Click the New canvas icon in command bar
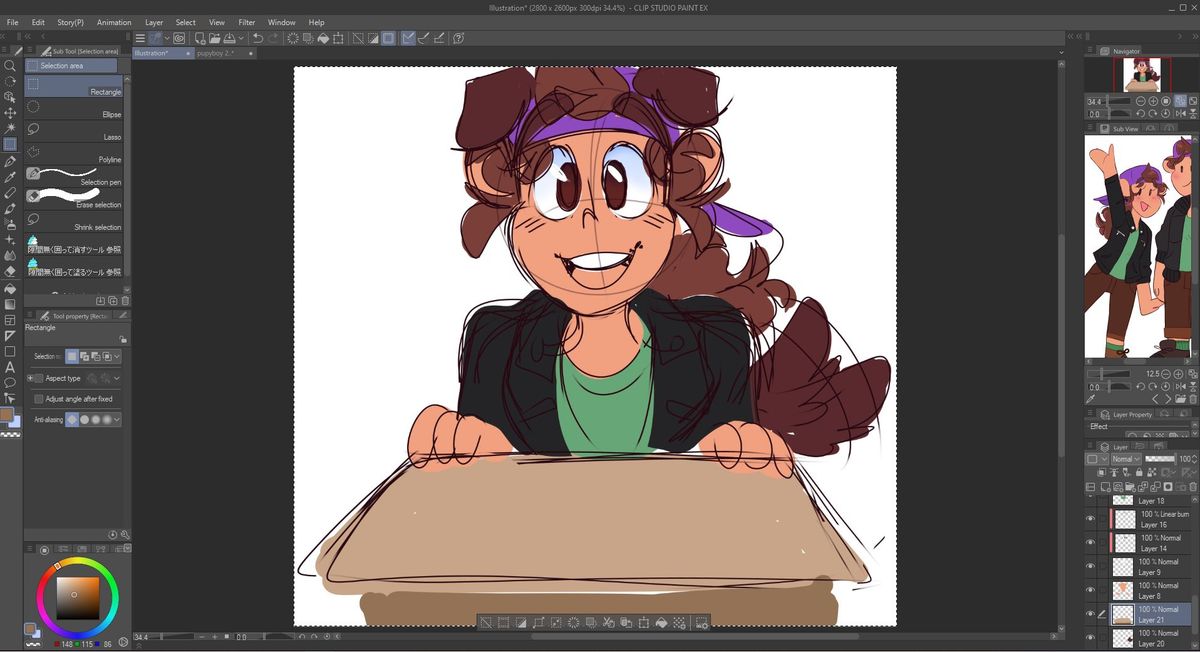 (201, 38)
